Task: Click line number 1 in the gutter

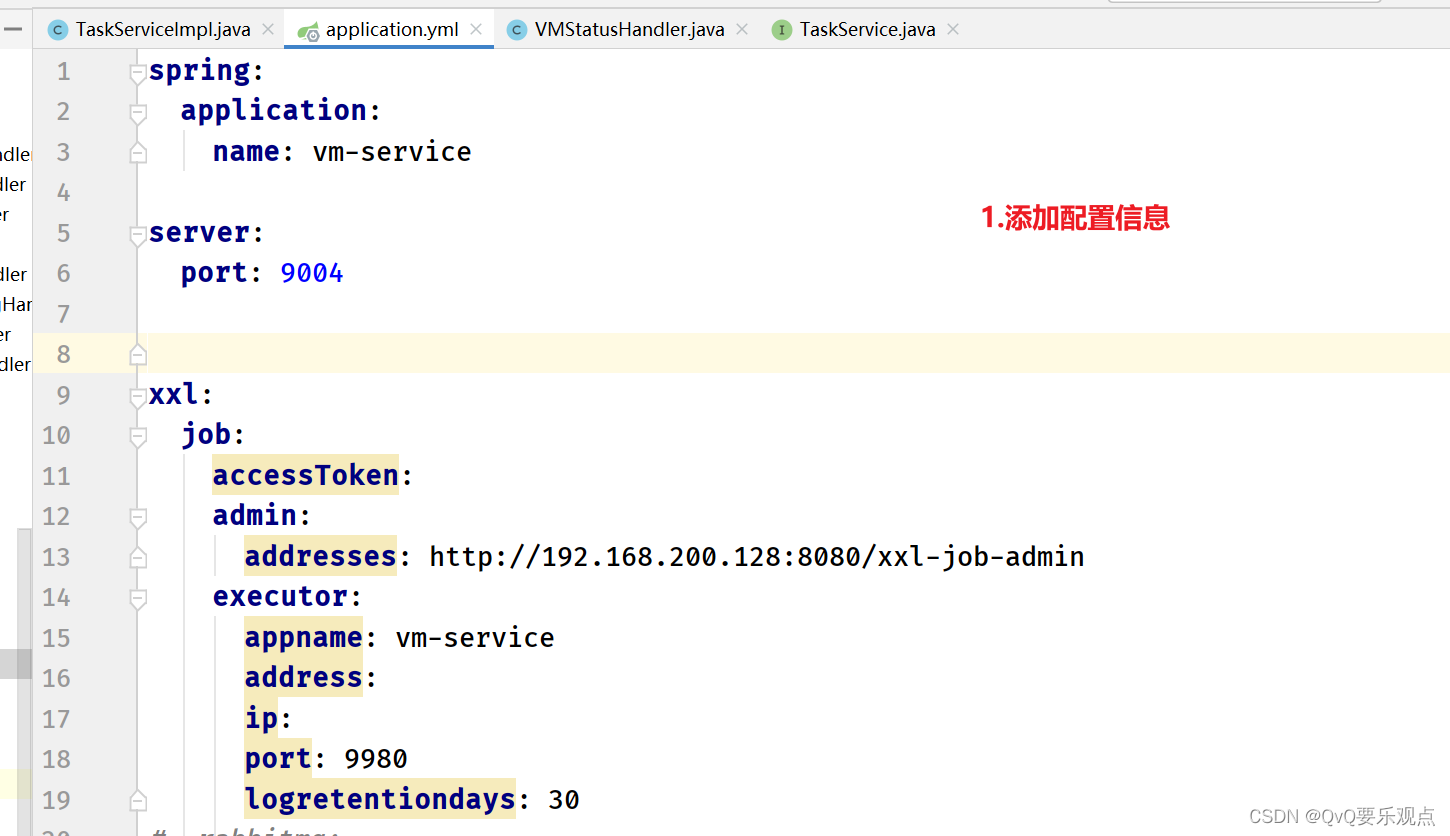Action: (64, 71)
